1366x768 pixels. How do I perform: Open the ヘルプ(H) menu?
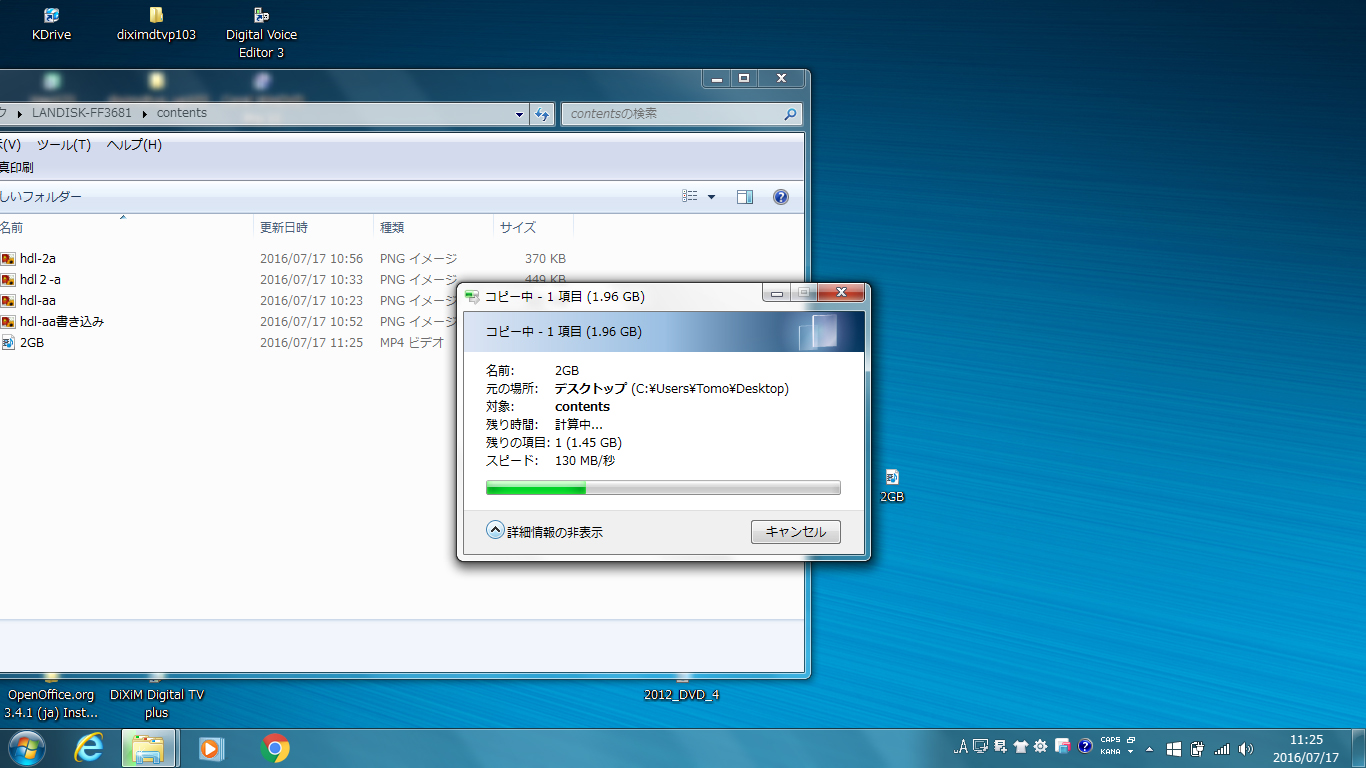(134, 145)
